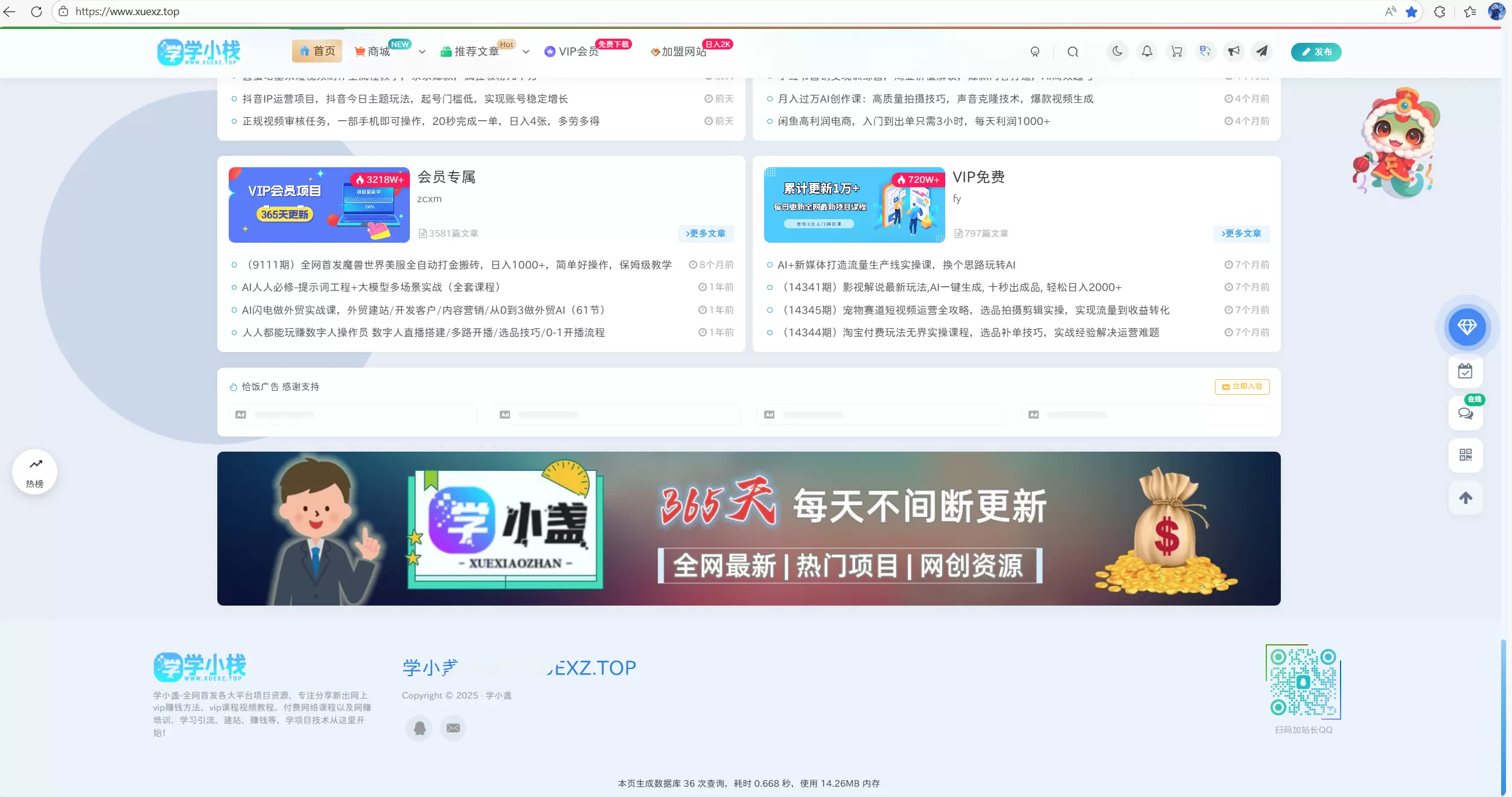Open article (9111期) 魔兽世界美服
This screenshot has height=797, width=1512.
(x=457, y=264)
